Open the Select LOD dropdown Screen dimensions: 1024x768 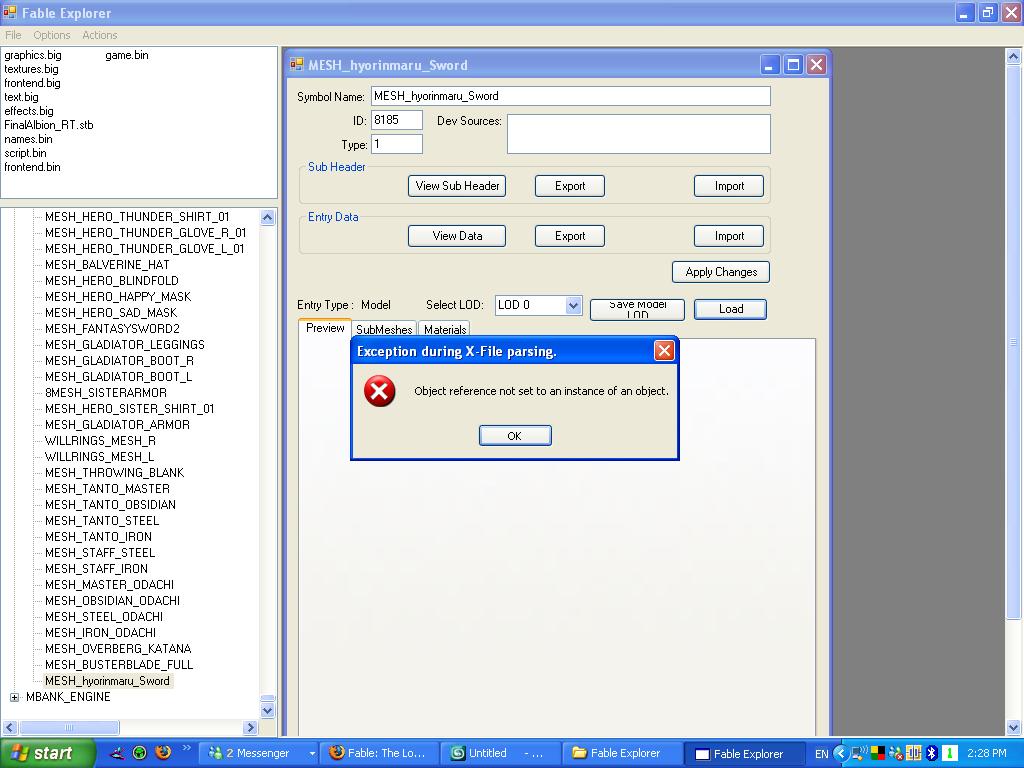point(573,306)
